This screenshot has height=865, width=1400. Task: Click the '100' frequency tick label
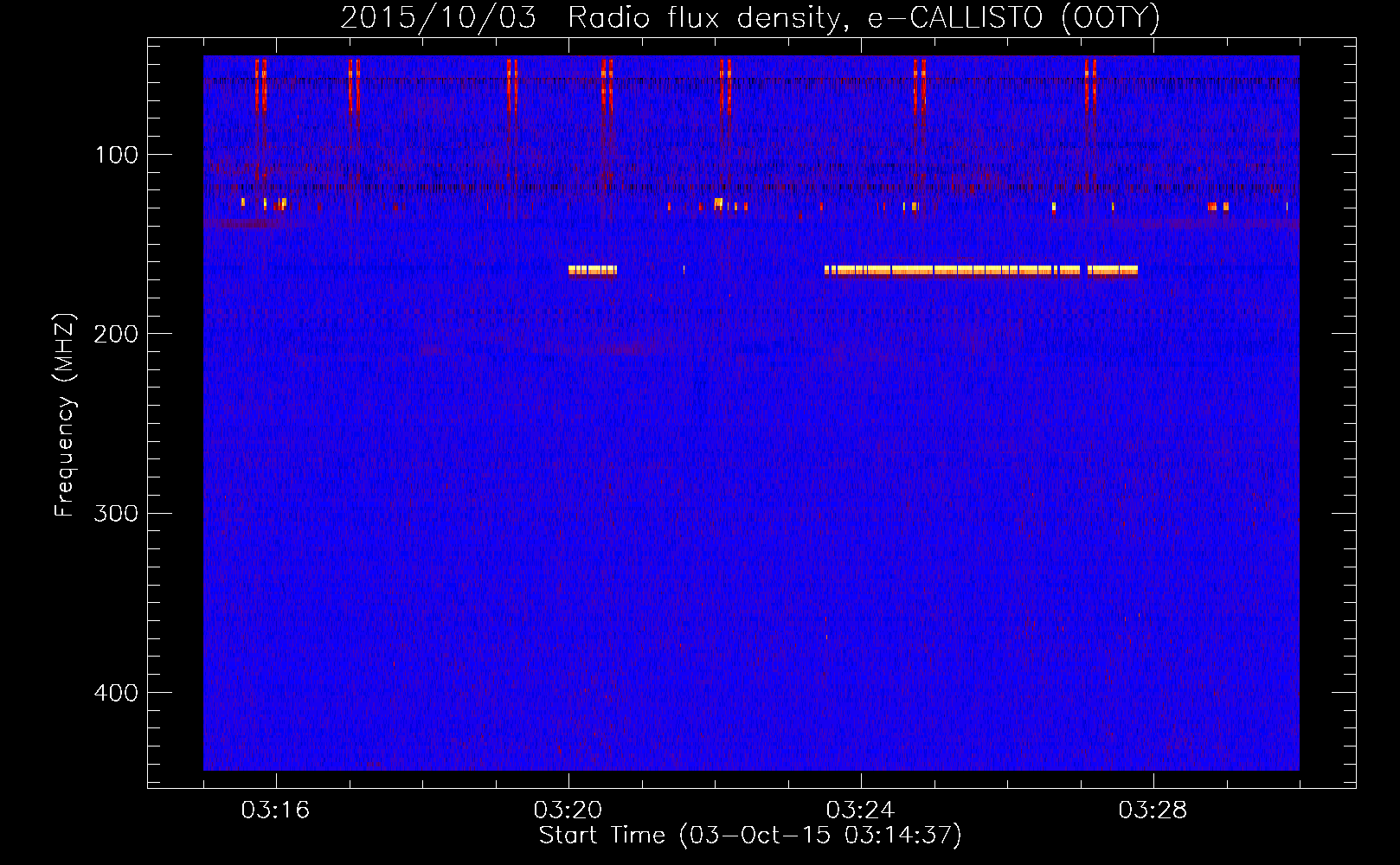(117, 155)
